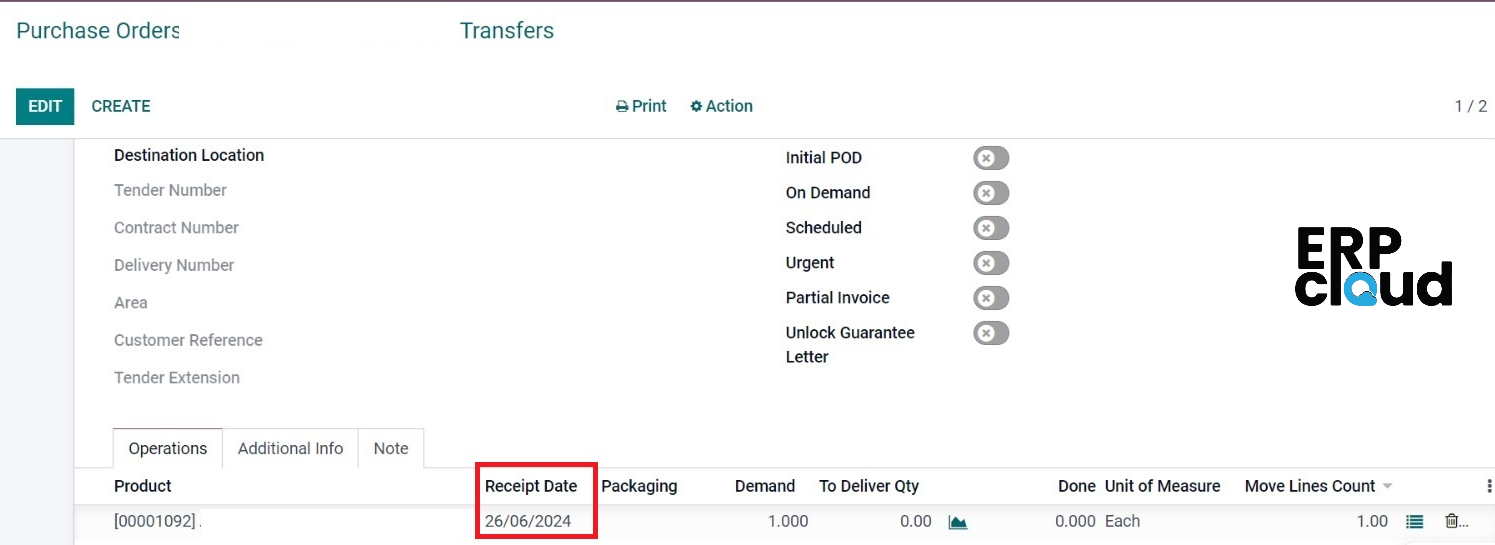The height and width of the screenshot is (545, 1495).
Task: Click the 1 / 2 record pager
Action: (1470, 107)
